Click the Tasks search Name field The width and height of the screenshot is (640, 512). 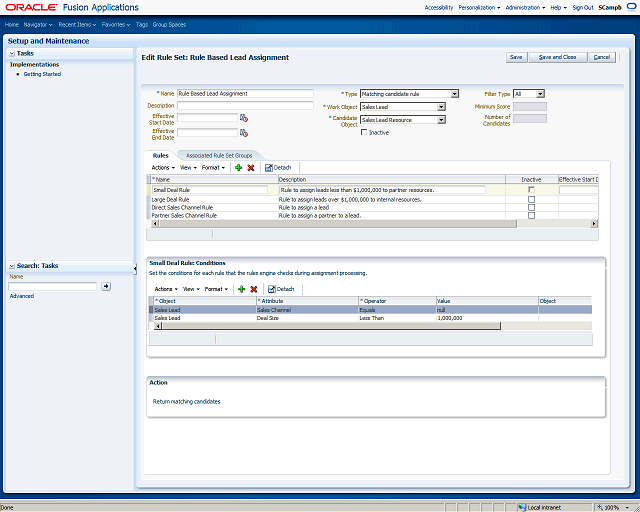(53, 286)
